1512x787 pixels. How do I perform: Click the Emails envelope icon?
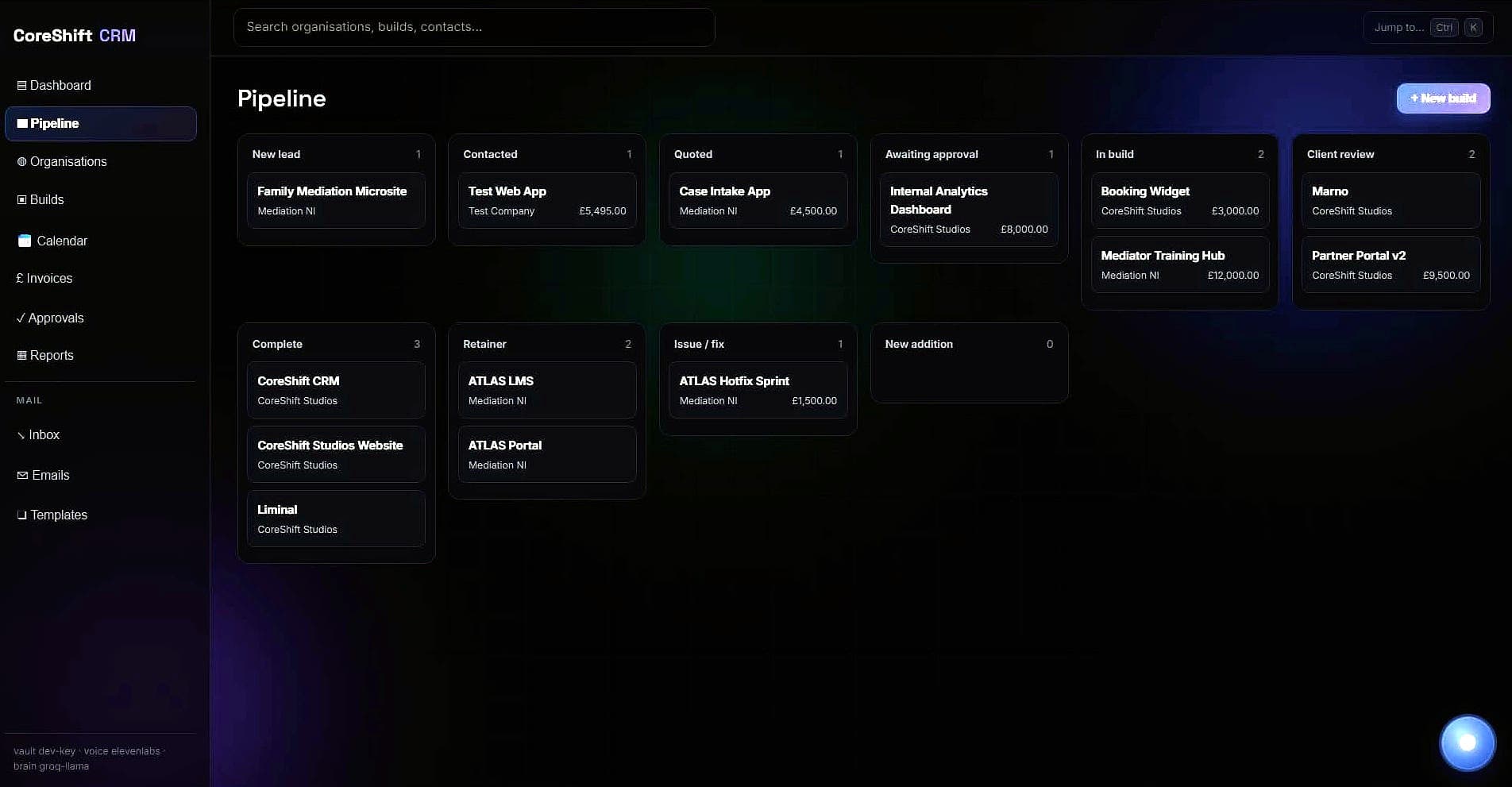(x=22, y=476)
